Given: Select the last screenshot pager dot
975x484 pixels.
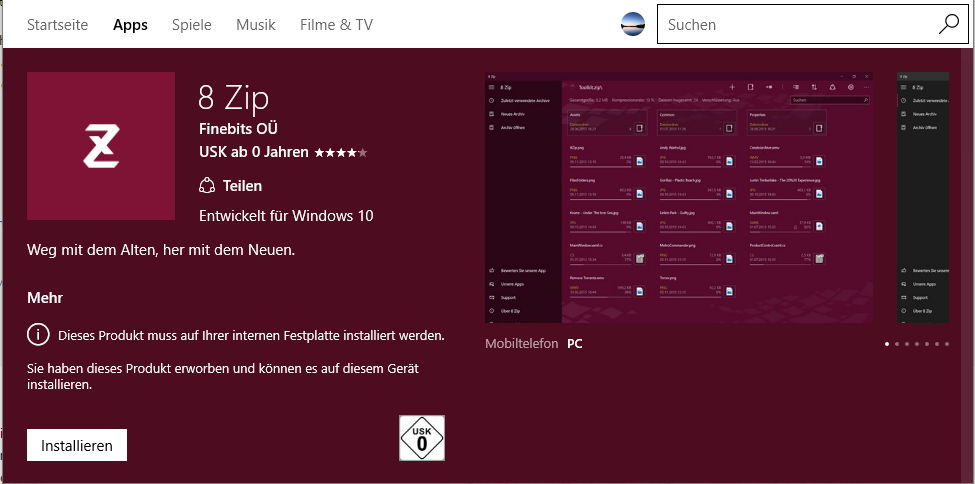Looking at the screenshot, I should 947,344.
